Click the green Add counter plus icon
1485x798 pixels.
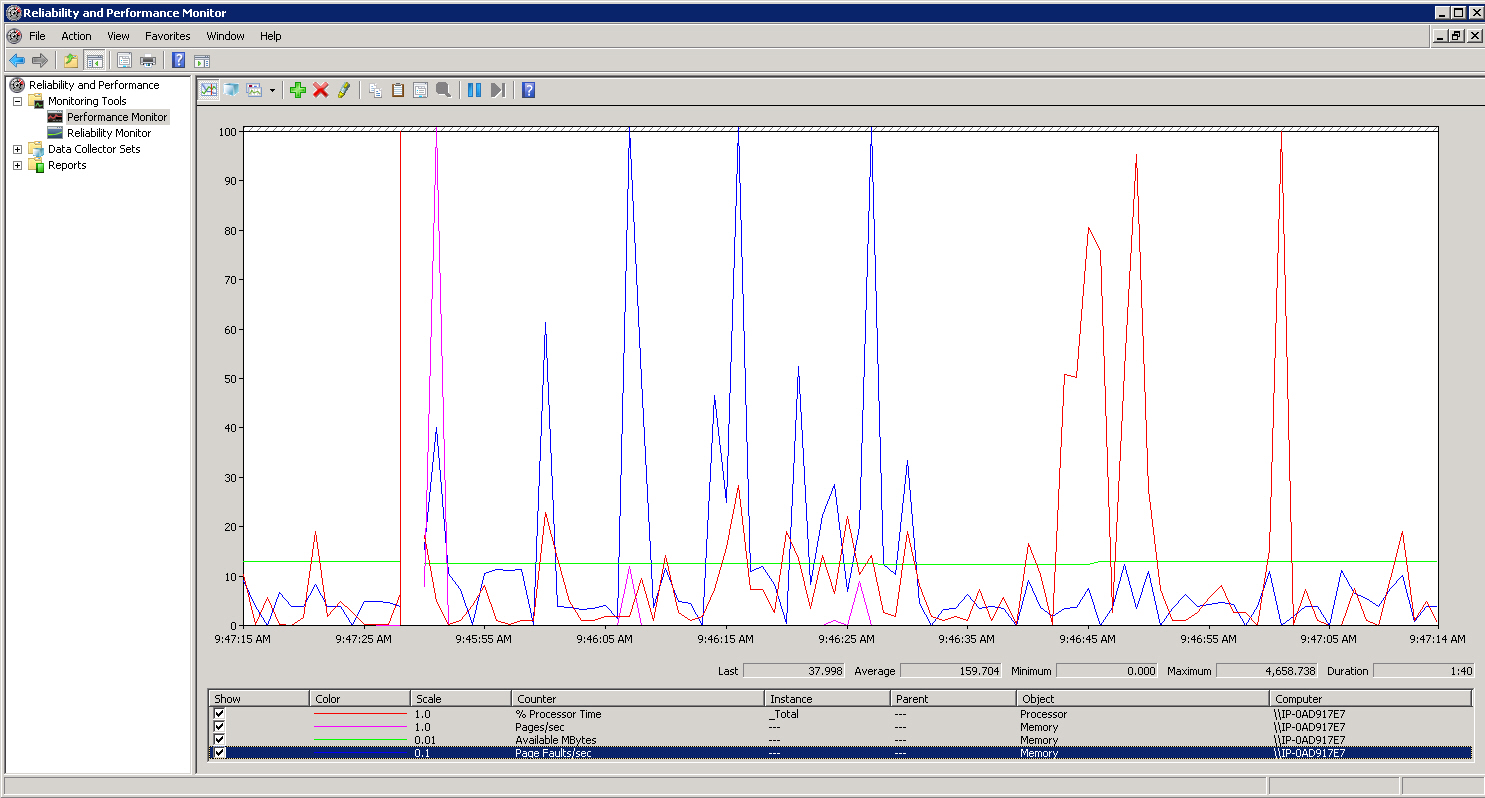pyautogui.click(x=297, y=90)
